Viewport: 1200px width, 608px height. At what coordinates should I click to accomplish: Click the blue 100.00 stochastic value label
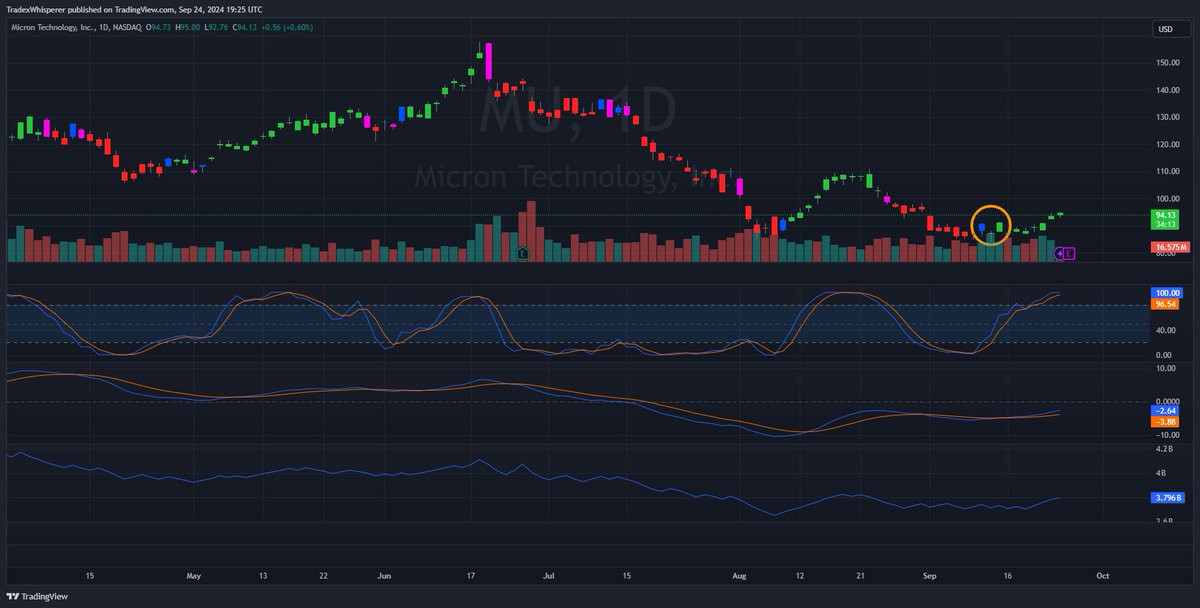(x=1166, y=292)
